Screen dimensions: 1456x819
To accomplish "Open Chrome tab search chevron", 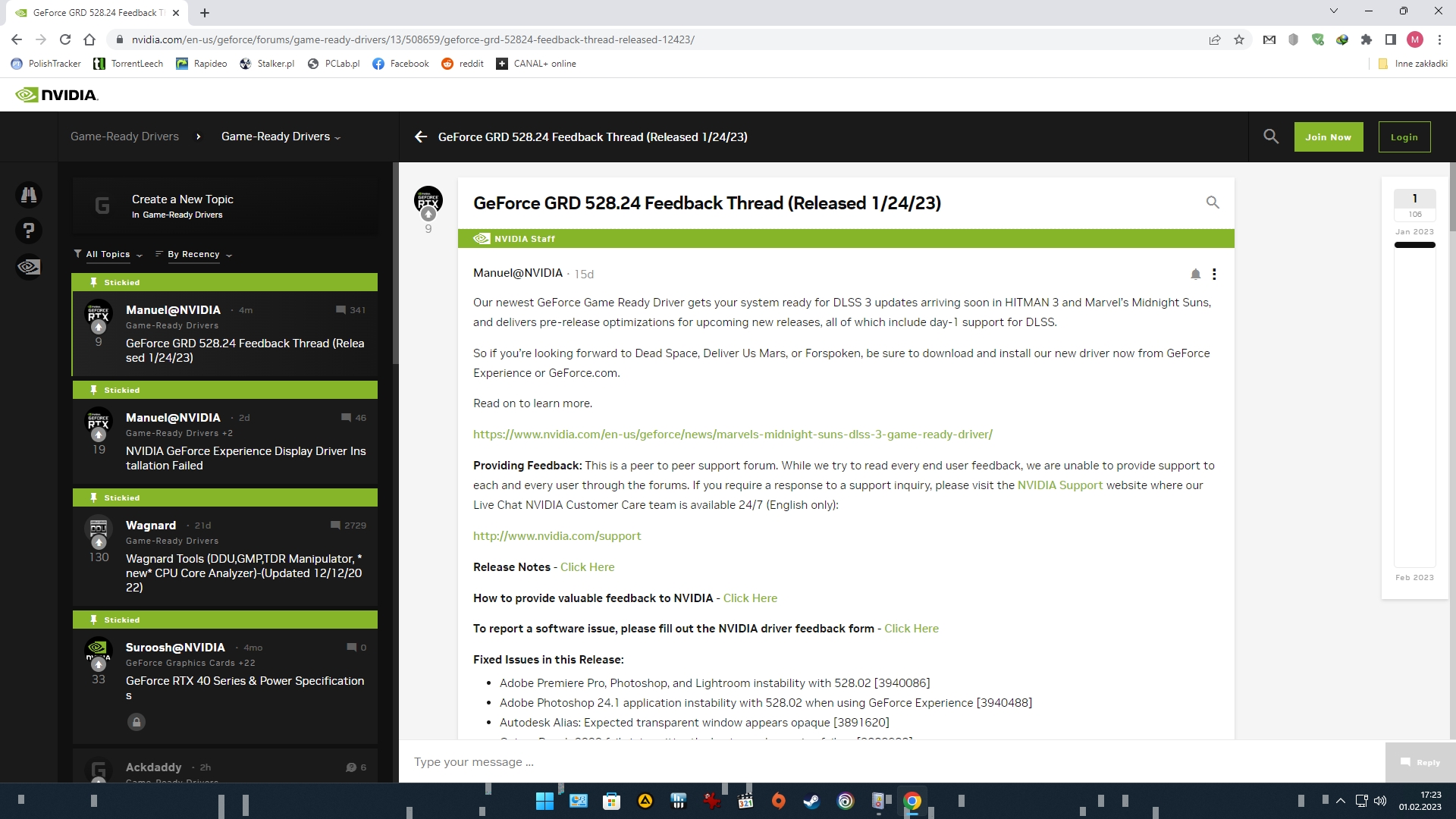I will (x=1334, y=11).
